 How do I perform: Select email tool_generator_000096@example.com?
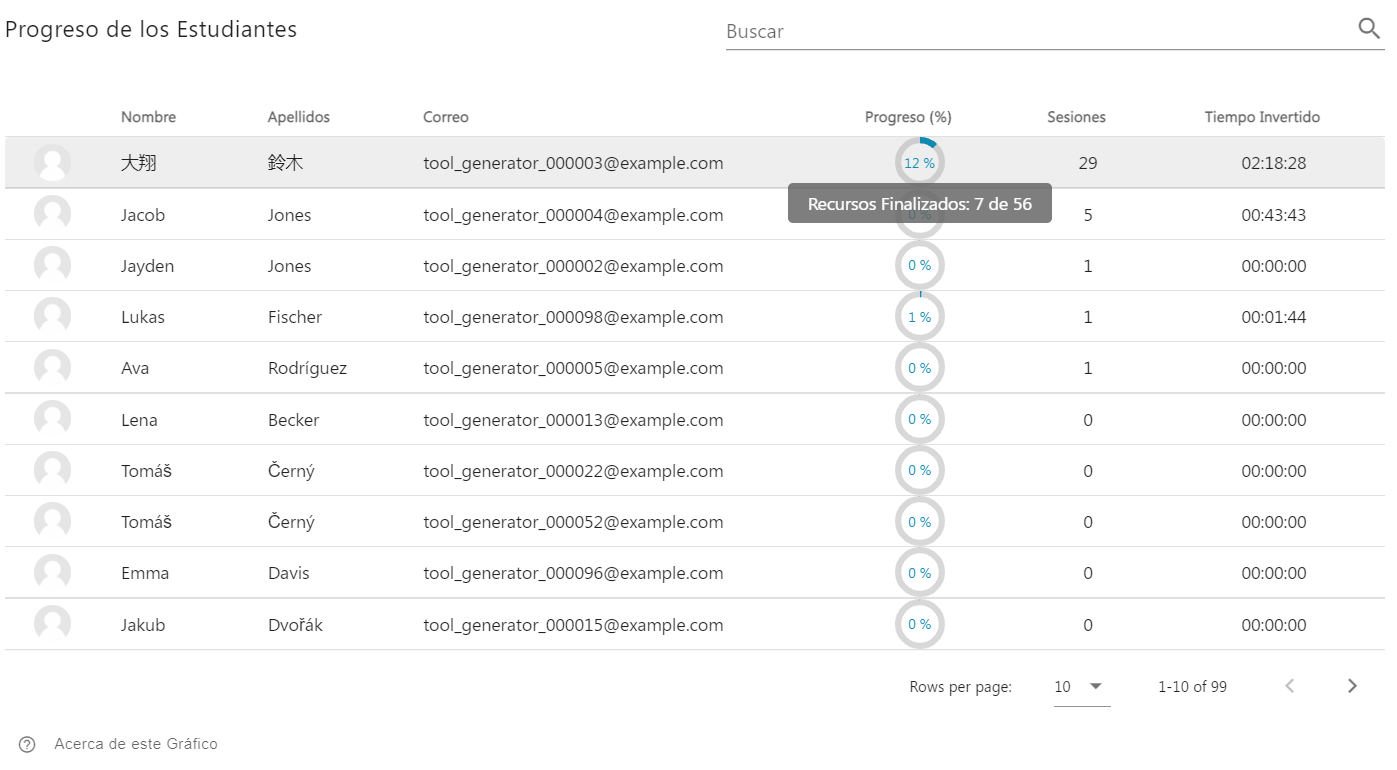click(573, 573)
